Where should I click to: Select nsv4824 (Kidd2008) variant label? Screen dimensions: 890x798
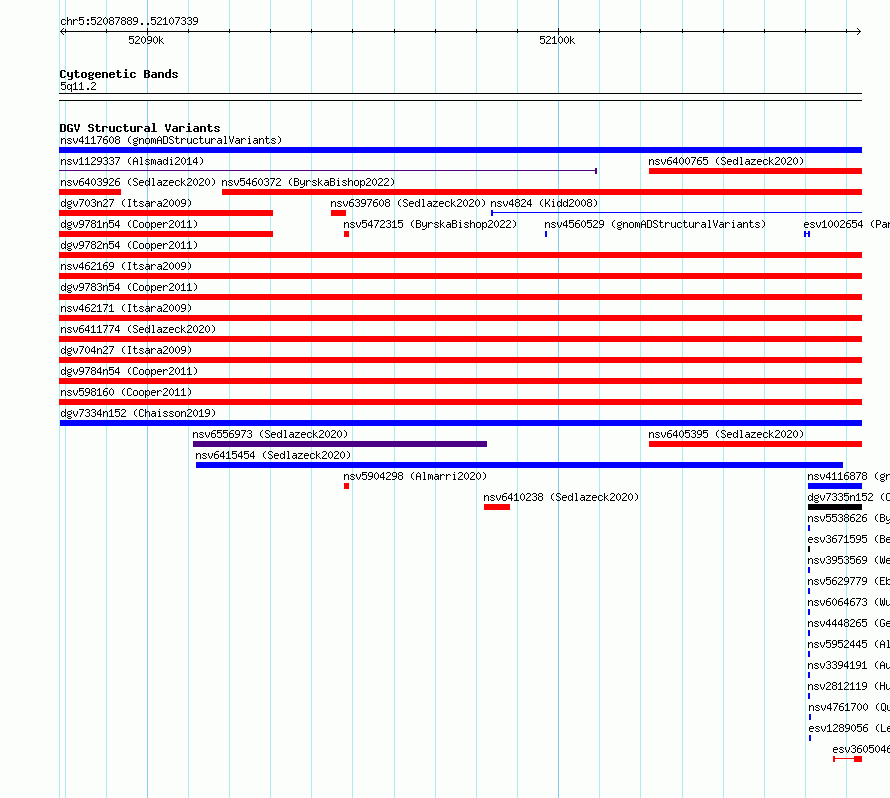pyautogui.click(x=544, y=203)
